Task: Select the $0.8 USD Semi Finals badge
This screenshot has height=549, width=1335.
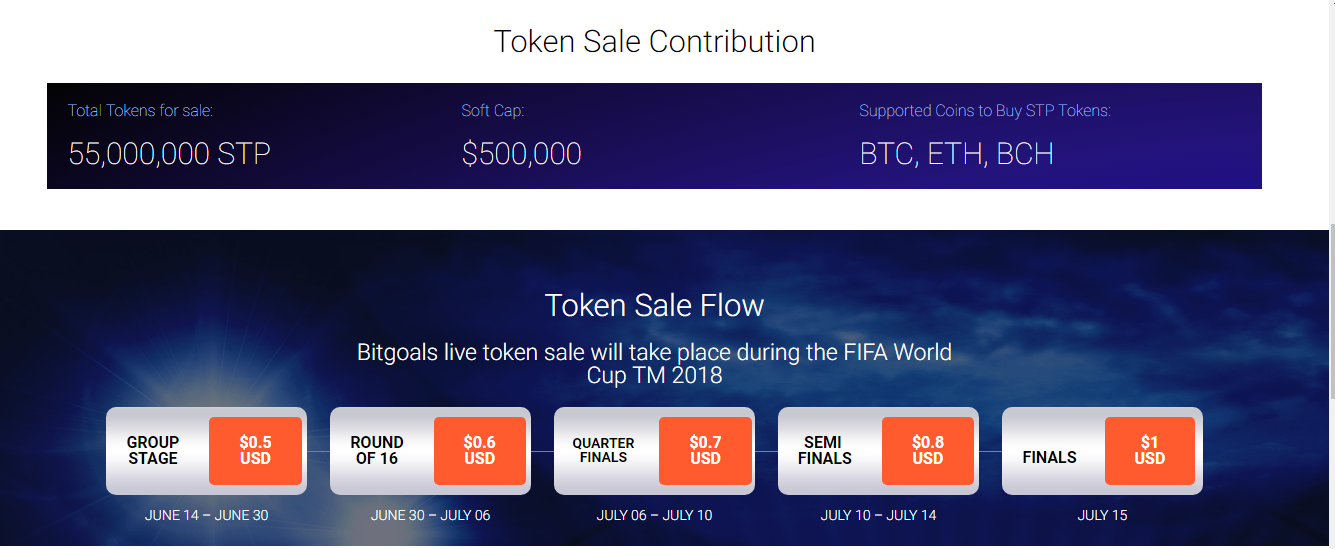Action: (x=928, y=451)
